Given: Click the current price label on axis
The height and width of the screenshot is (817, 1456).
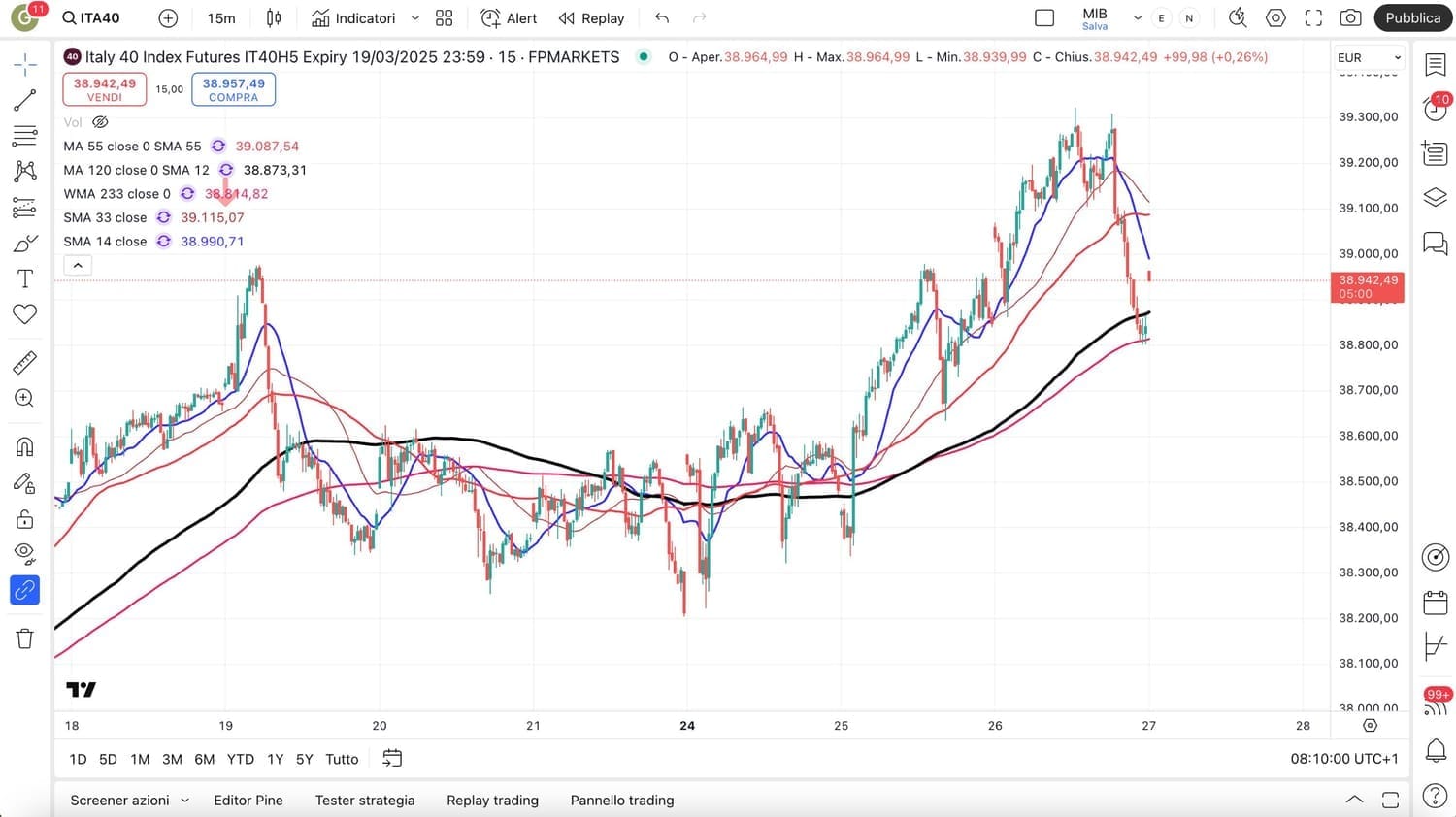Looking at the screenshot, I should (x=1368, y=287).
